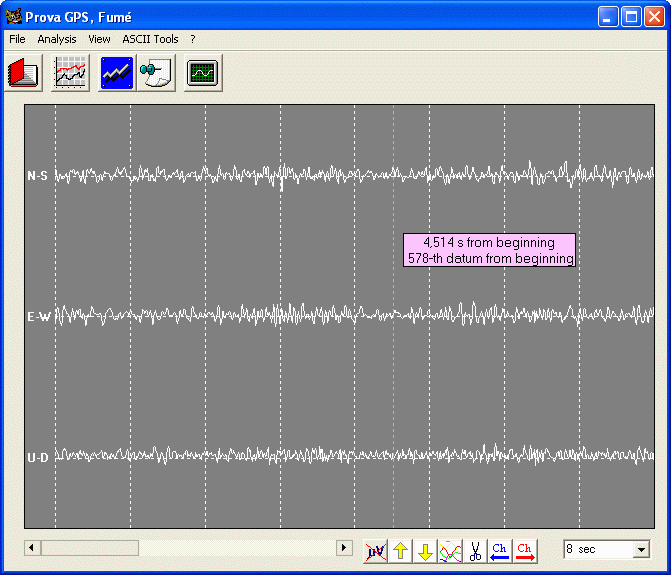The image size is (672, 576).
Task: Toggle the multicolored overlapping traces button
Action: pyautogui.click(x=450, y=550)
